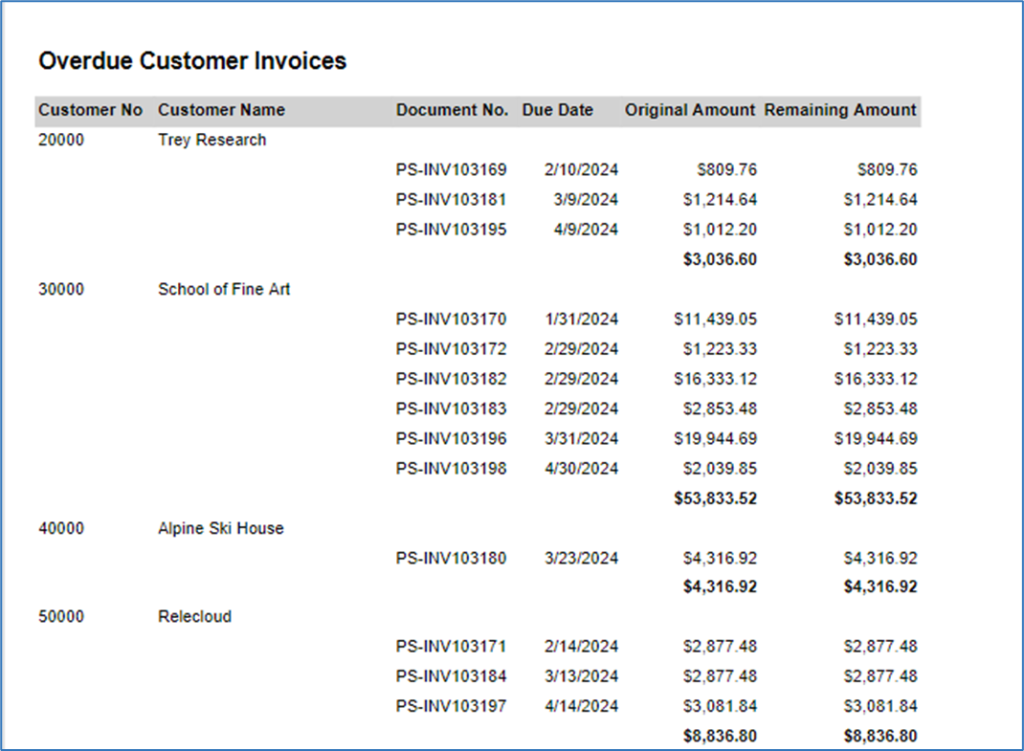Select due date 3/23/2024

581,558
